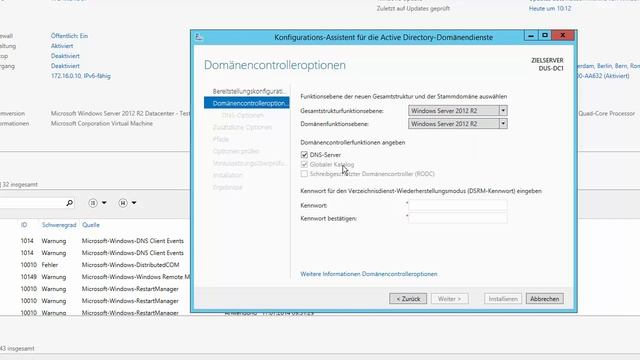Click the Zurück button
The height and width of the screenshot is (360, 640).
(408, 299)
